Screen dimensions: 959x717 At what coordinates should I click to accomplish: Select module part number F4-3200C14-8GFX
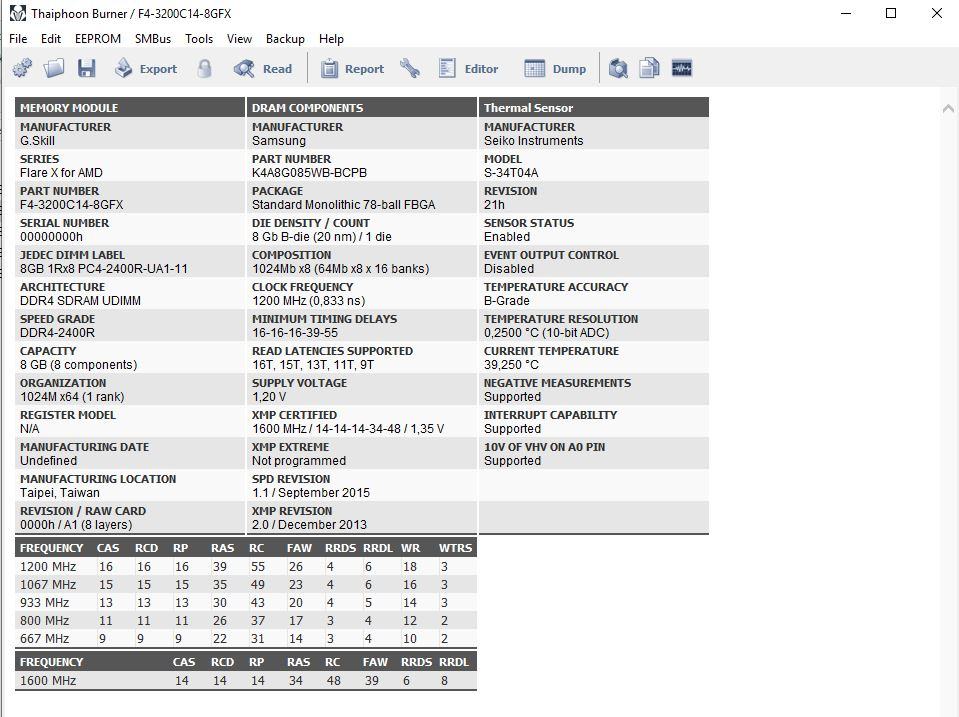[x=72, y=204]
